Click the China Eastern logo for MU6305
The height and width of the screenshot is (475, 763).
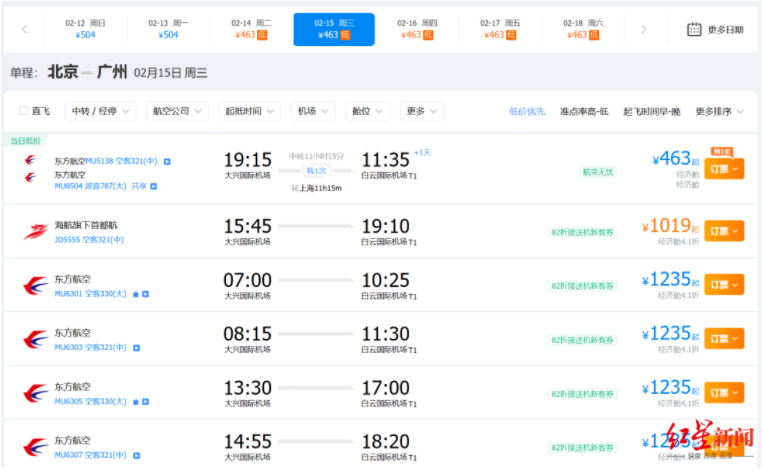click(x=36, y=394)
